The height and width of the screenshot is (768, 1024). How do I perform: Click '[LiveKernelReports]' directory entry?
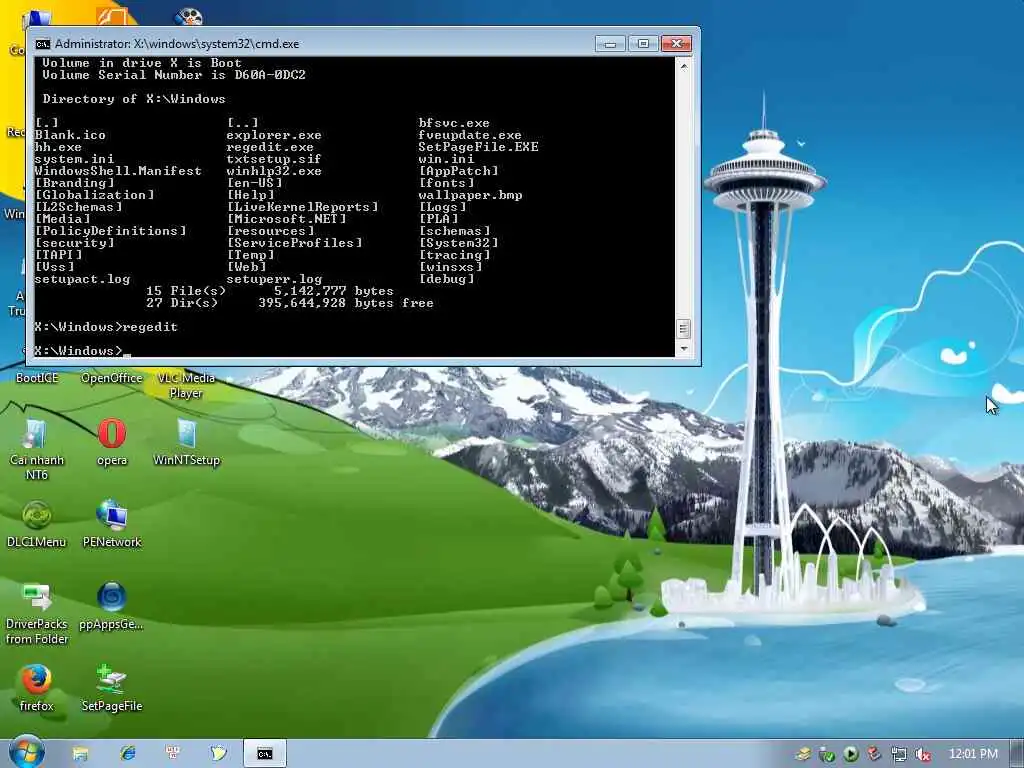point(302,207)
